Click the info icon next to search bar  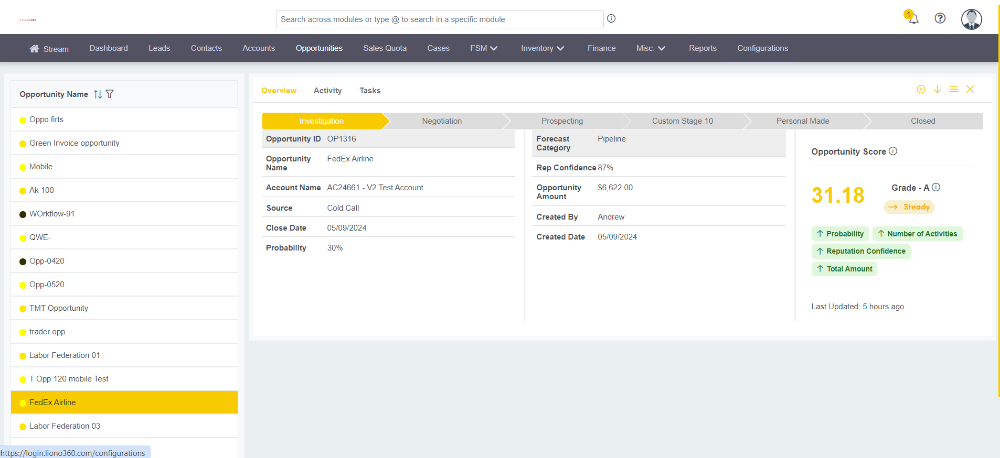coord(611,18)
